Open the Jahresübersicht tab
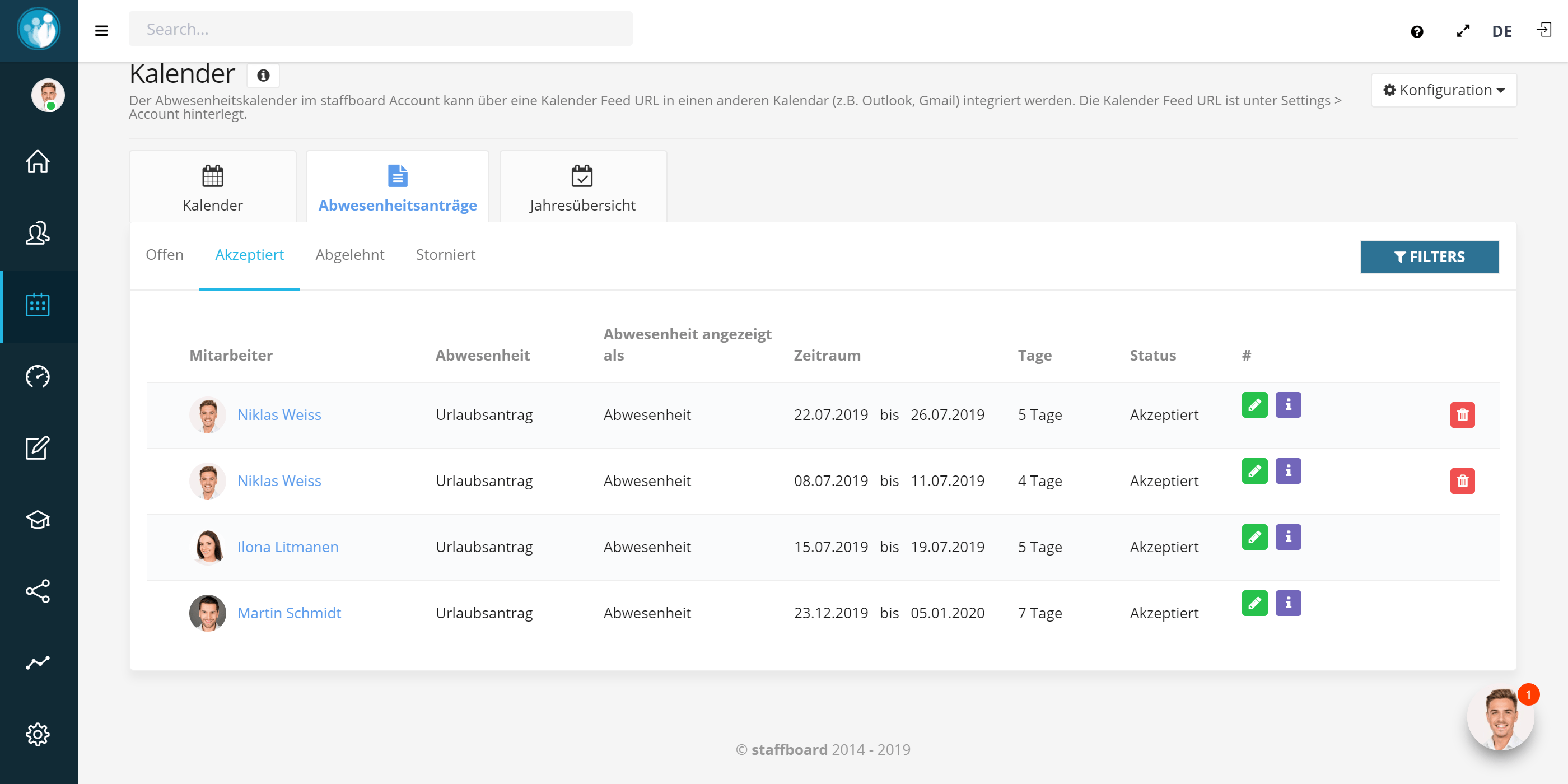Screen dimensions: 1568x784 (x=582, y=186)
